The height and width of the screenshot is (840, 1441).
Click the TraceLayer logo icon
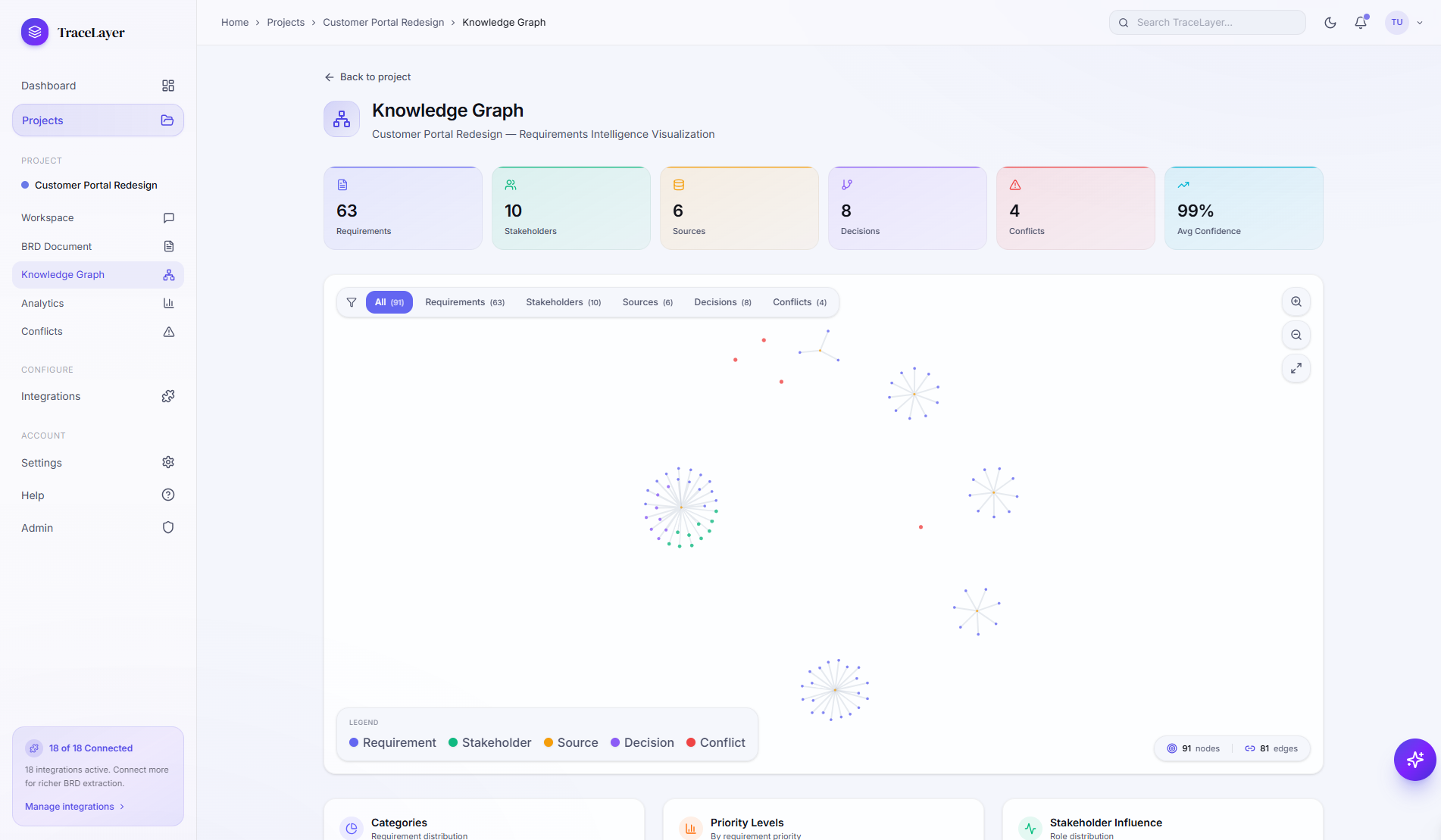pos(35,33)
